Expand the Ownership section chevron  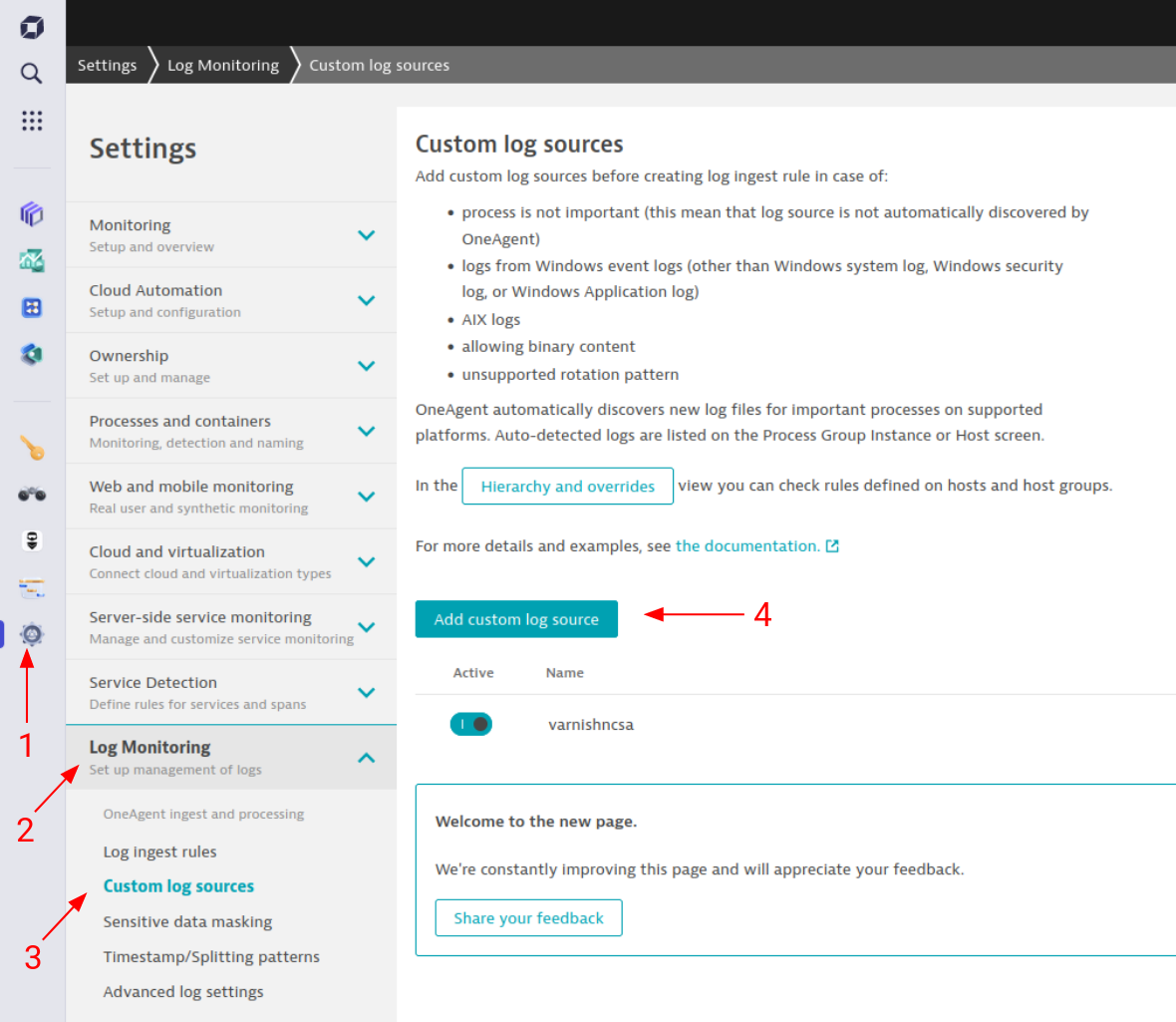tap(366, 366)
